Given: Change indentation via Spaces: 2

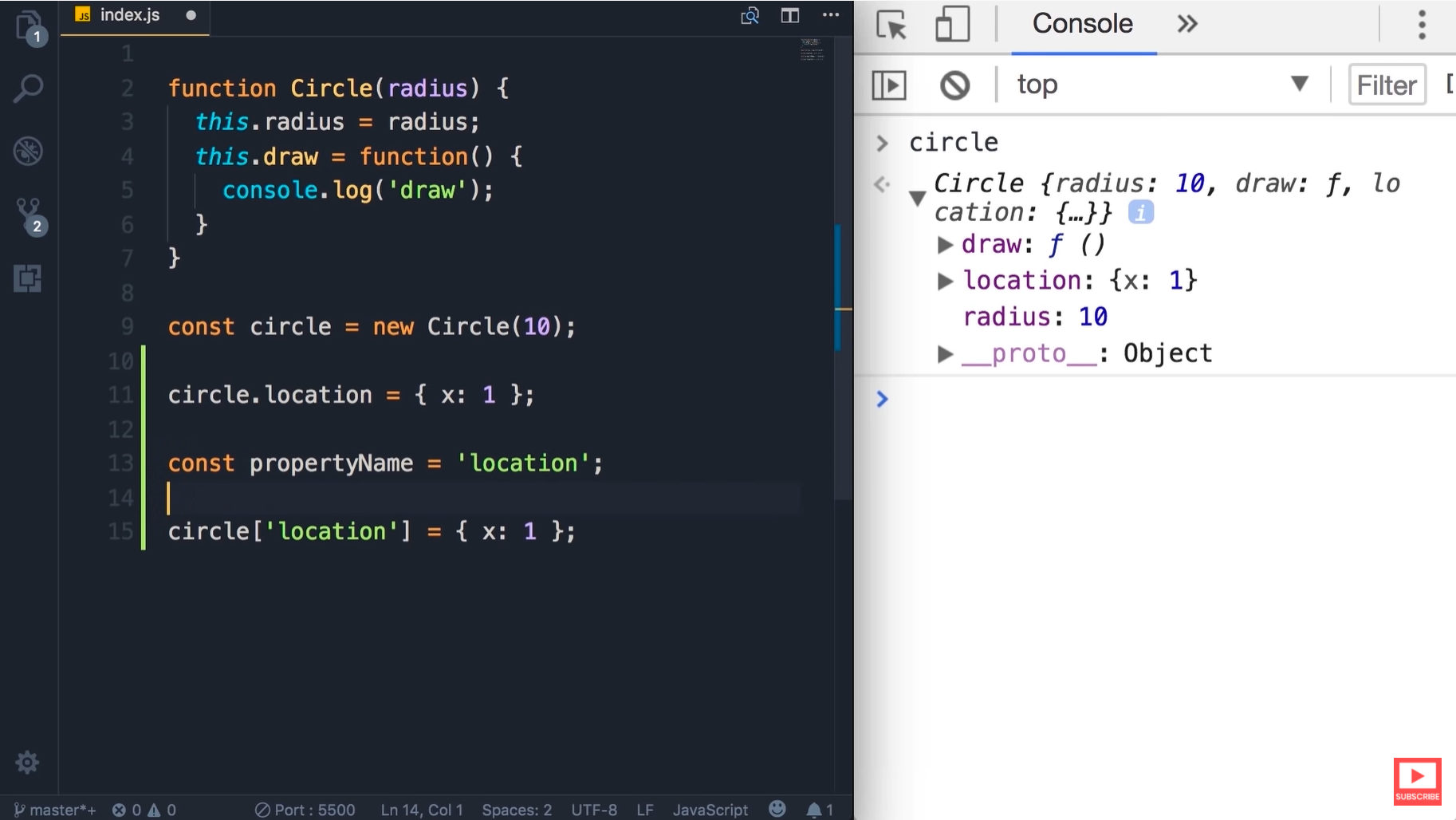Looking at the screenshot, I should (517, 810).
